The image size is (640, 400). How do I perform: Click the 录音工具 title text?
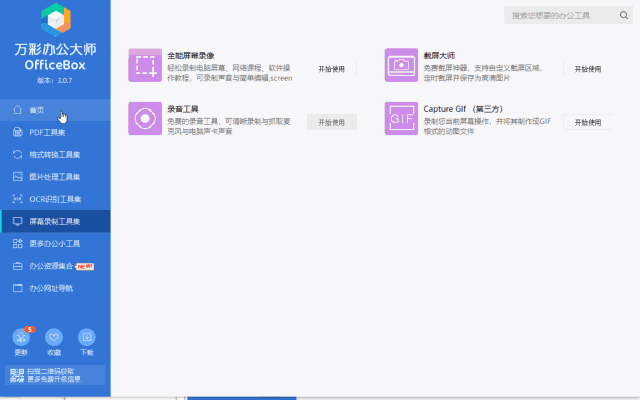[x=183, y=109]
